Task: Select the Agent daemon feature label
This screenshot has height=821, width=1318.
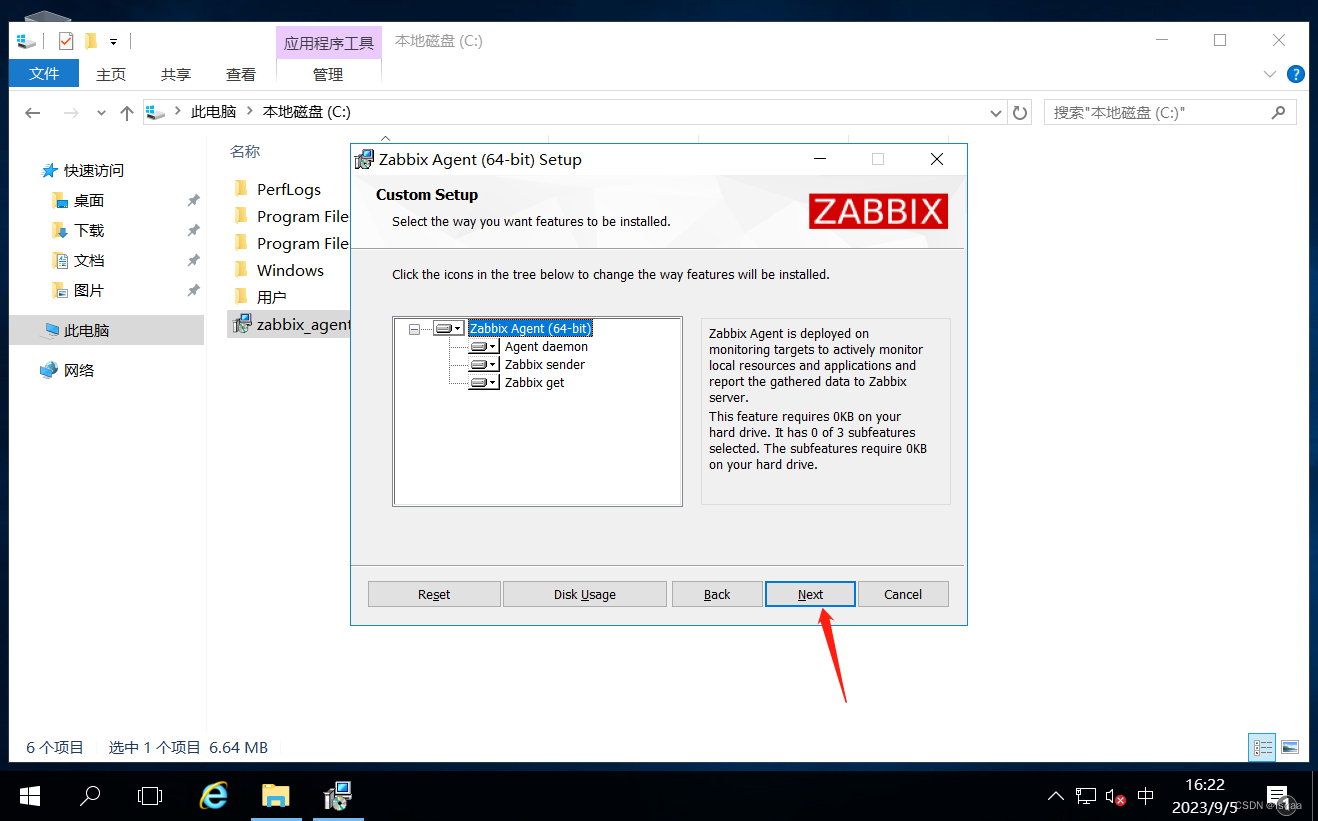Action: (x=546, y=347)
